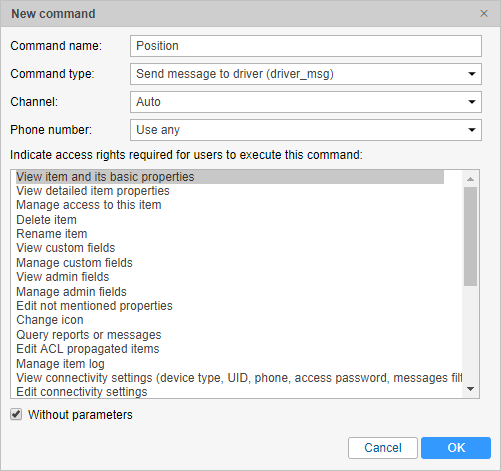Expand the Channel dropdown set to Auto
This screenshot has height=471, width=501.
306,102
